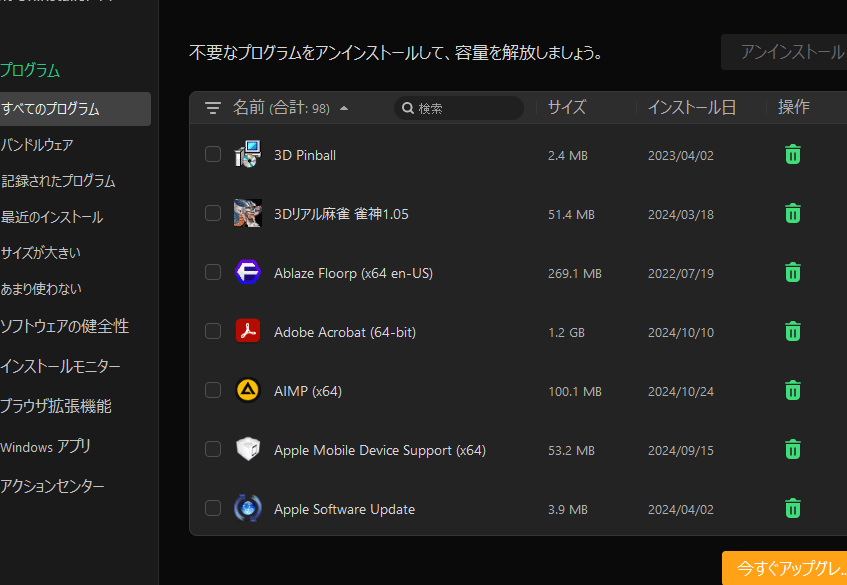Image resolution: width=847 pixels, height=585 pixels.
Task: Click the Apple Mobile Device Support icon
Action: point(248,449)
